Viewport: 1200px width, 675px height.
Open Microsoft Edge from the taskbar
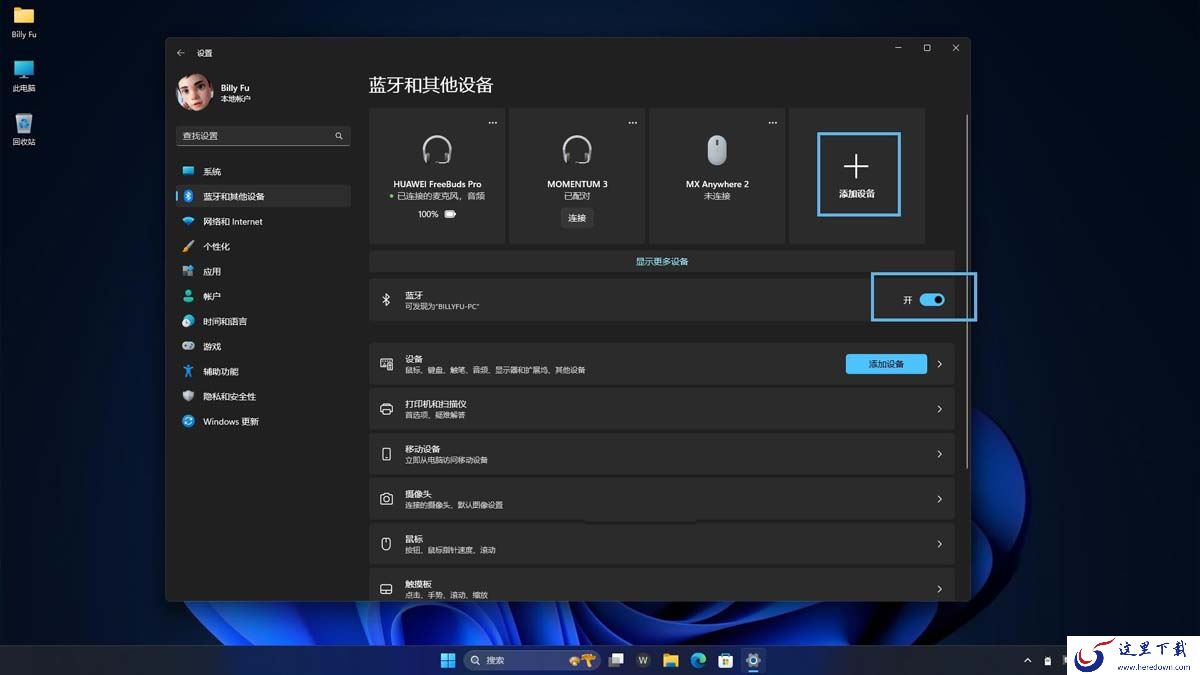coord(698,660)
